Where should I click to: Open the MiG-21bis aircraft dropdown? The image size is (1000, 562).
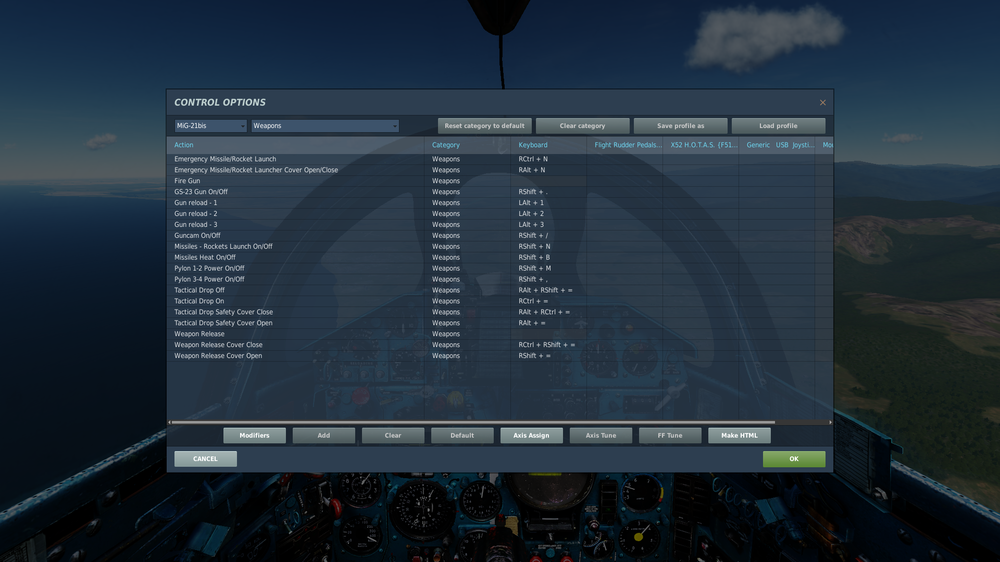click(x=210, y=126)
